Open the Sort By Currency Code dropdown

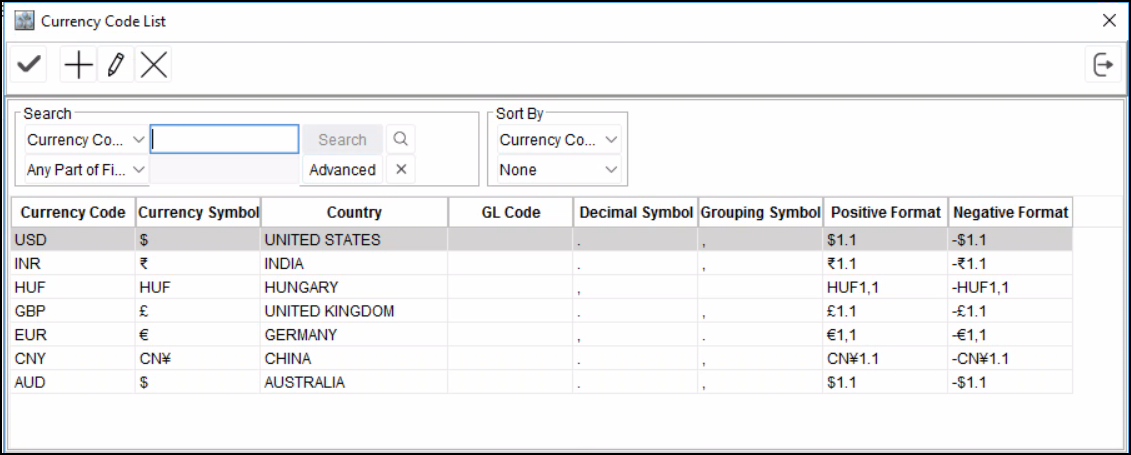click(x=559, y=140)
